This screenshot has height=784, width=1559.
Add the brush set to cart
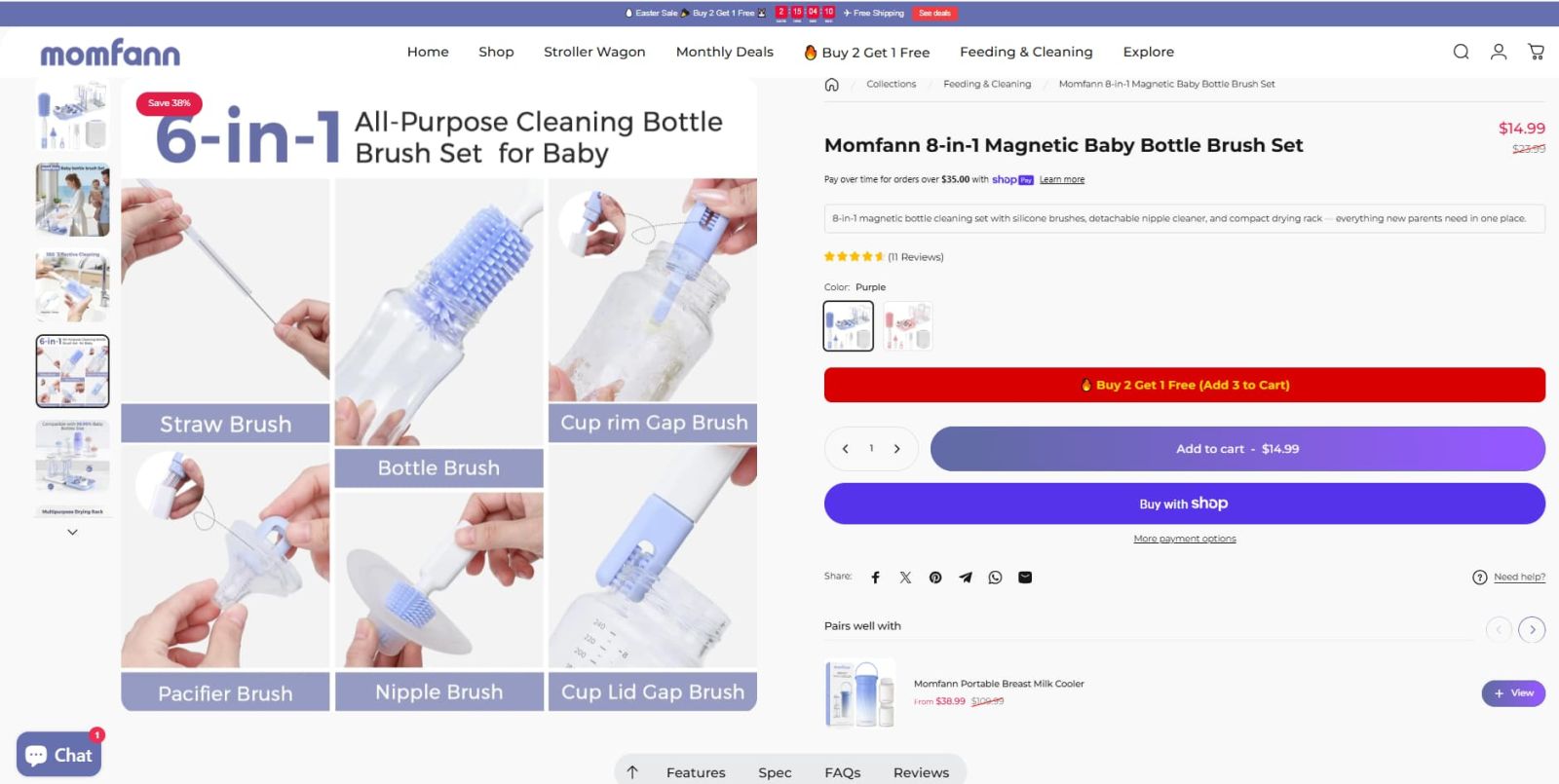tap(1236, 449)
